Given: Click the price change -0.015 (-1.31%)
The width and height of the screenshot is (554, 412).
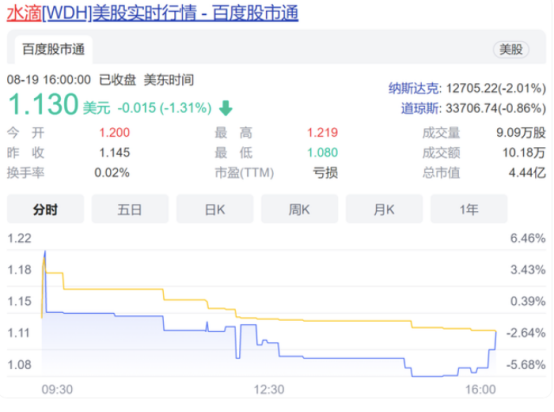Looking at the screenshot, I should [164, 108].
